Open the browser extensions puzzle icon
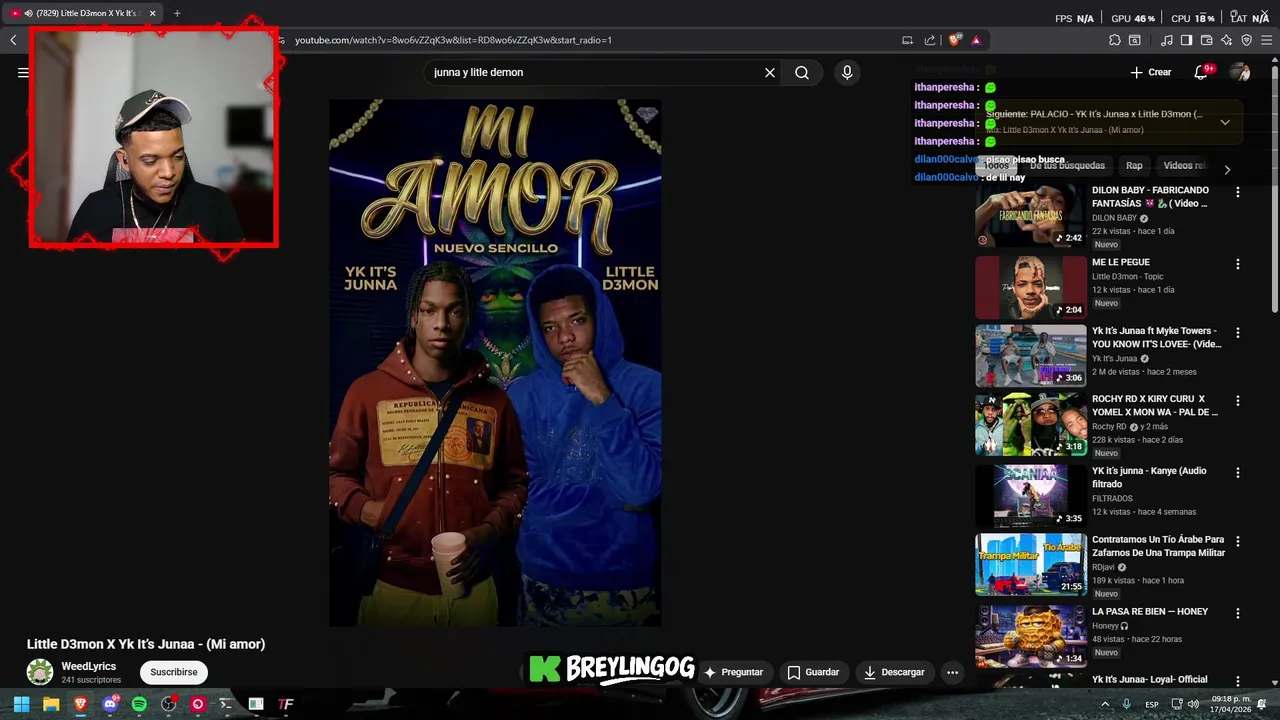The width and height of the screenshot is (1280, 720). [x=1115, y=40]
